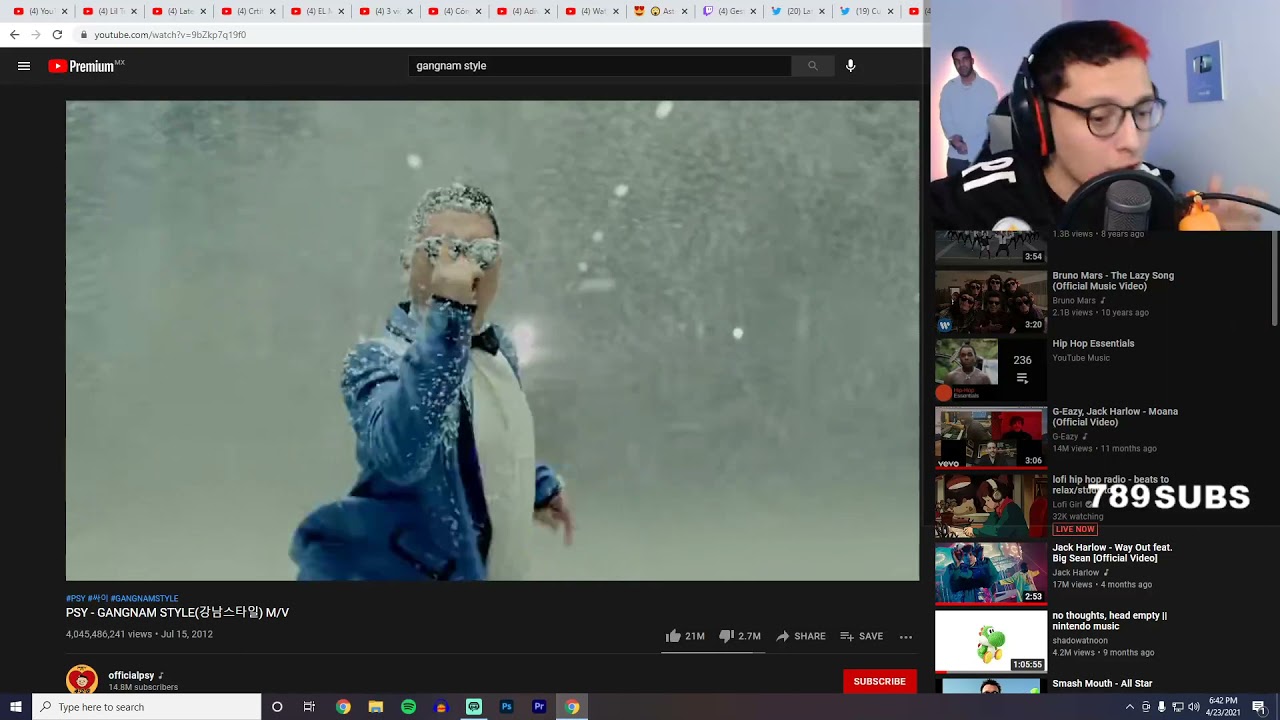Open the officialpsy channel avatar
1280x720 pixels.
(x=82, y=680)
